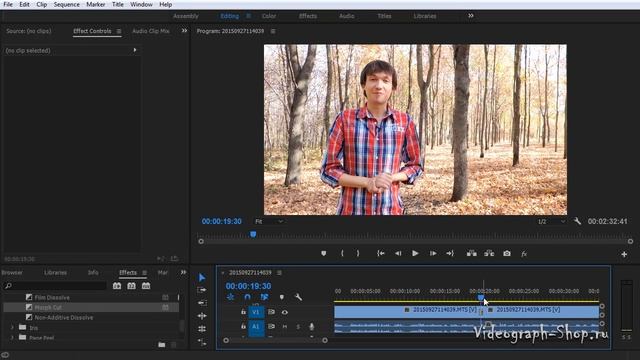Click the Effects search field

coord(55,286)
